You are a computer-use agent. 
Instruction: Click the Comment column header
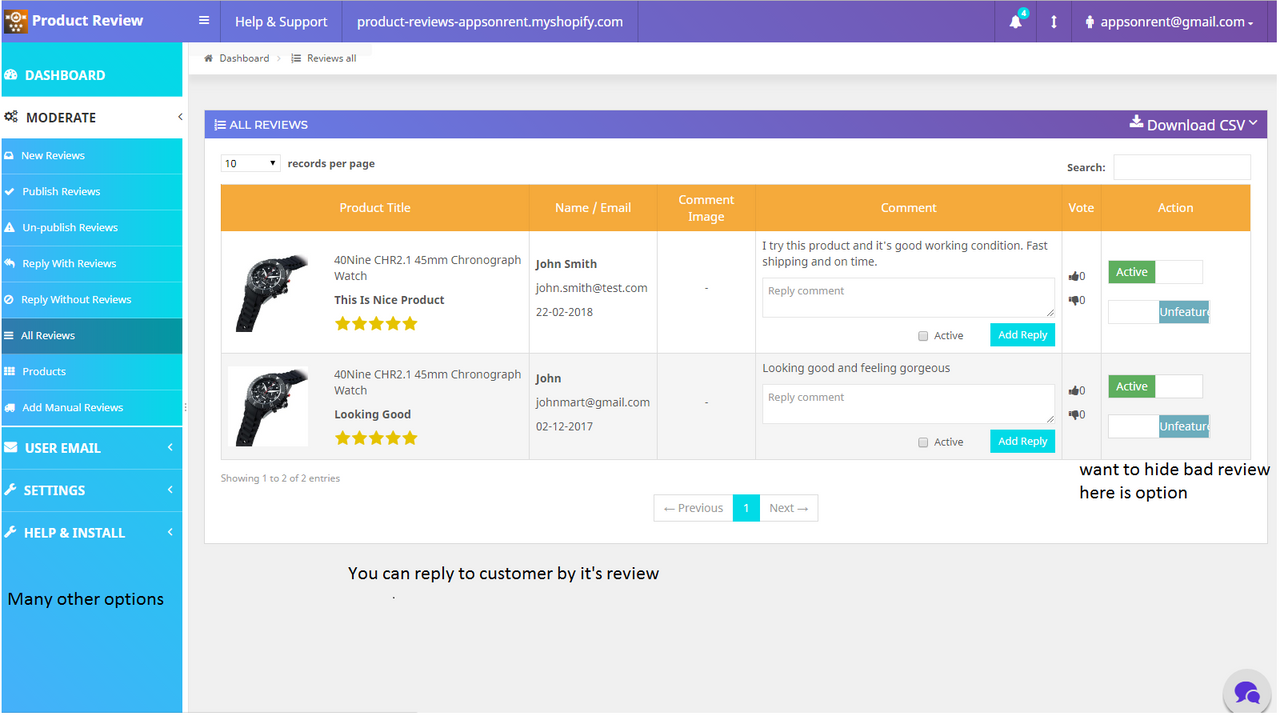click(x=908, y=208)
